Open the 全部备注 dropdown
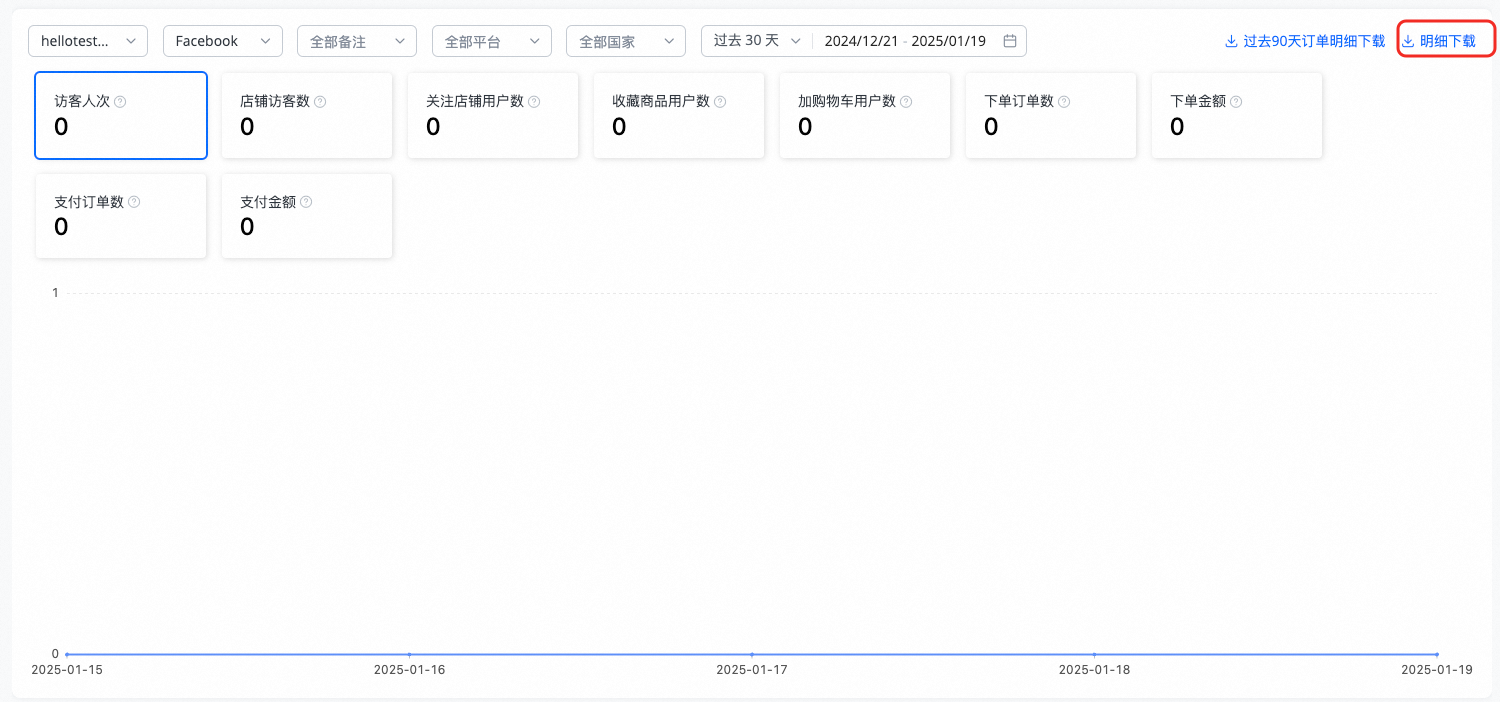The height and width of the screenshot is (702, 1500). click(356, 41)
